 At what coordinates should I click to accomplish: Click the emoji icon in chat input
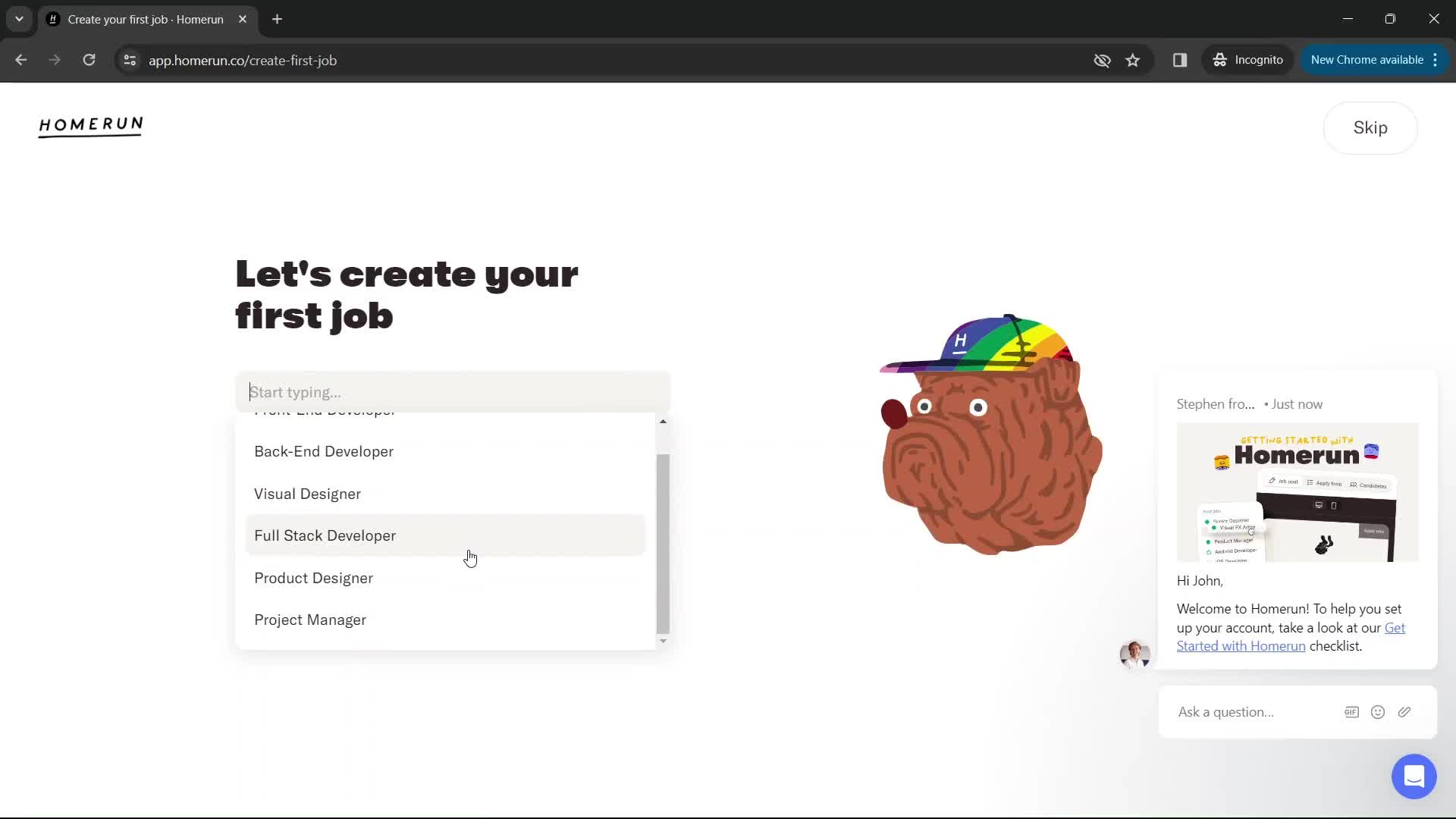[x=1379, y=712]
